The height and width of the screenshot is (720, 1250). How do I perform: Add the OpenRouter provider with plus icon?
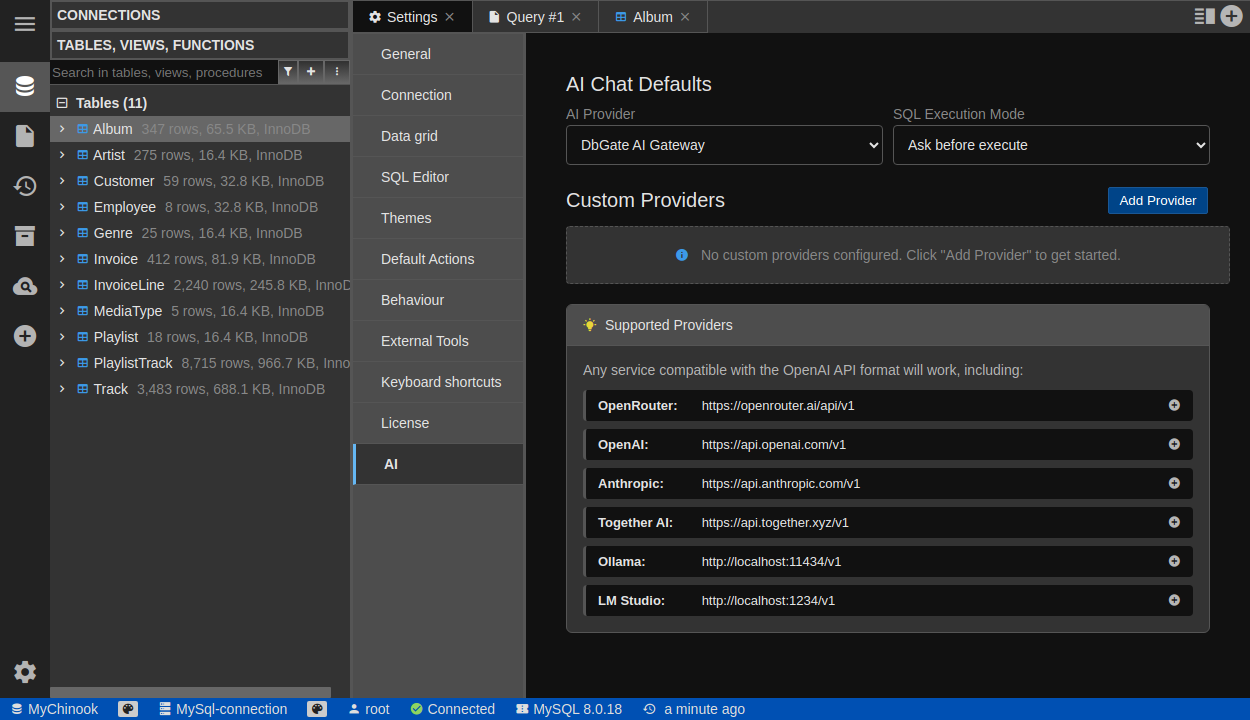click(x=1174, y=405)
